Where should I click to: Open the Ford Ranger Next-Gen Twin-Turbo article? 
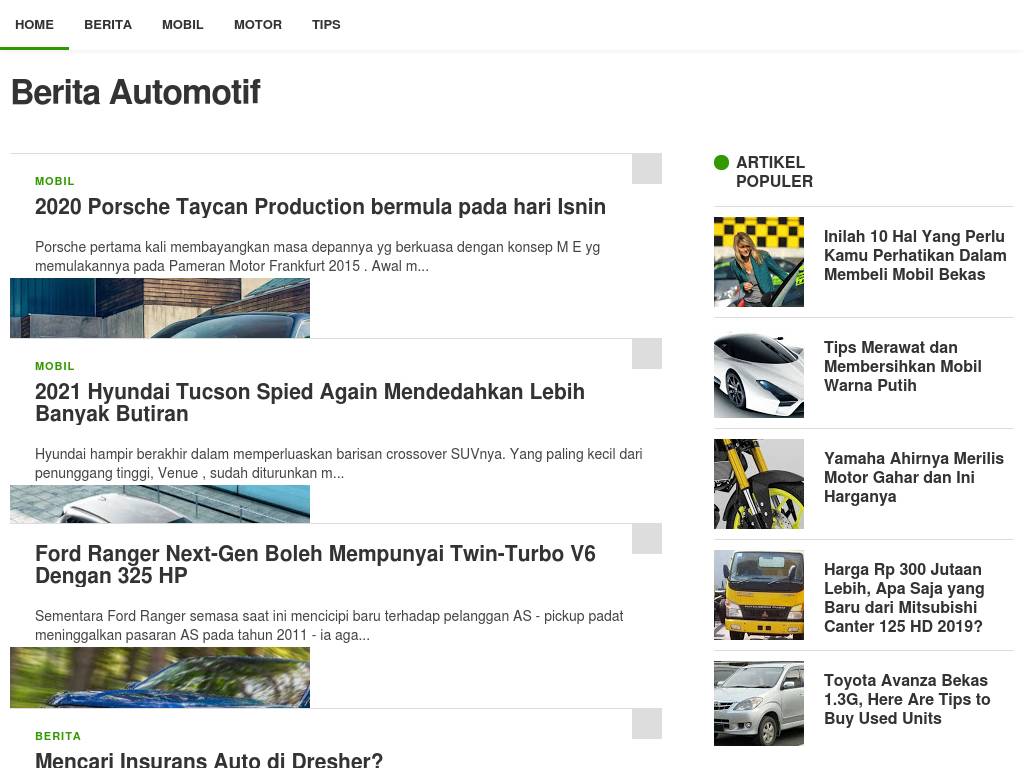pos(315,564)
